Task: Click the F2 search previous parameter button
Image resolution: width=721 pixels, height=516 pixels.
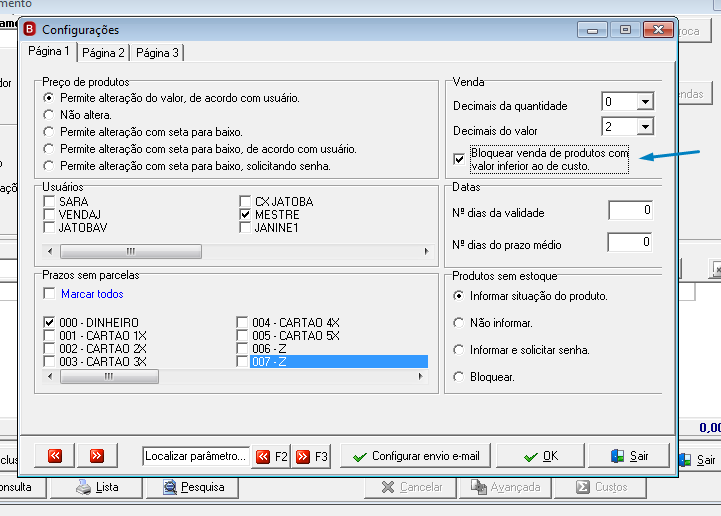Action: pos(271,457)
